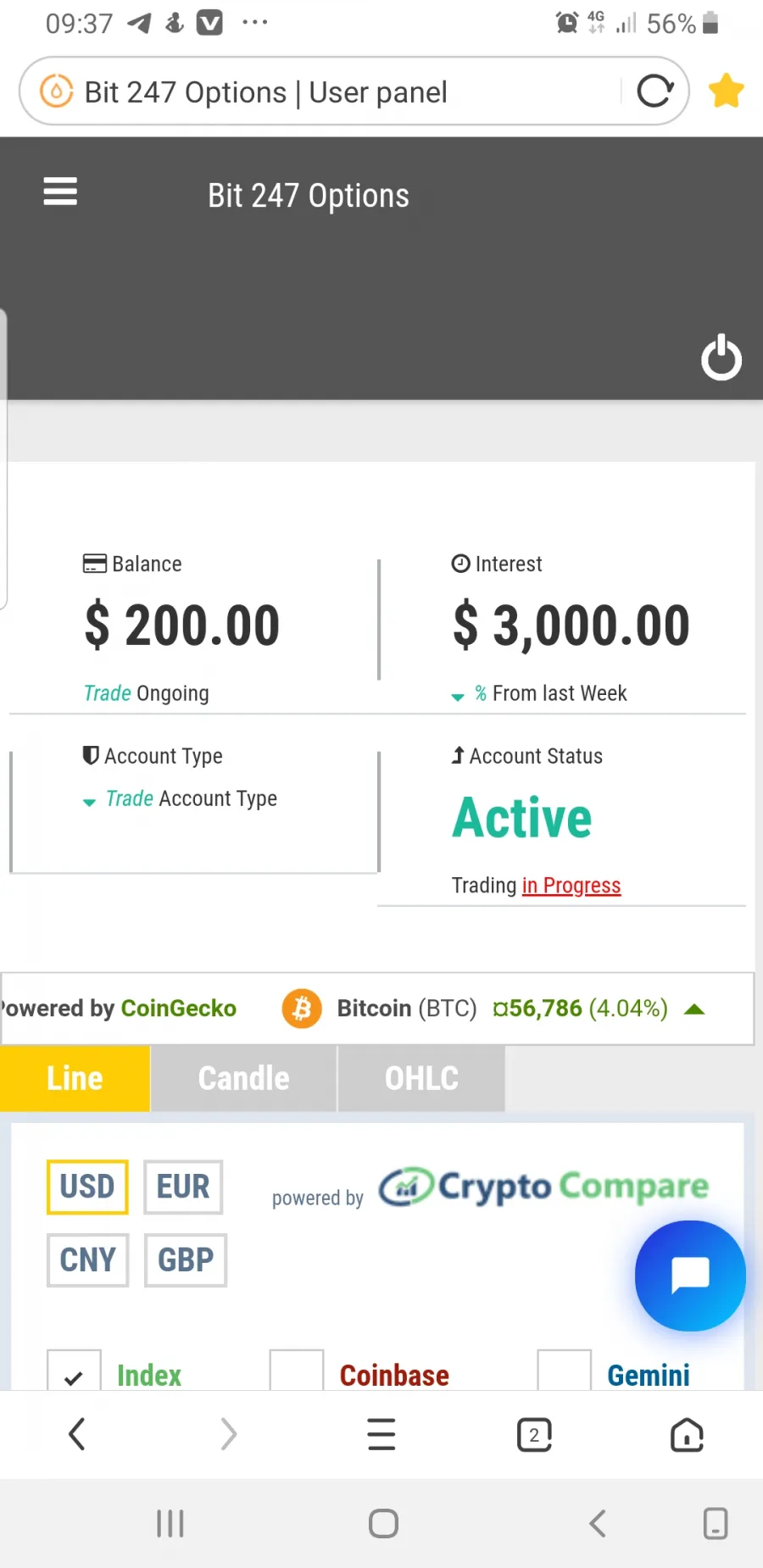Go to browser home icon
Screen dimensions: 763x1568
click(x=687, y=1435)
